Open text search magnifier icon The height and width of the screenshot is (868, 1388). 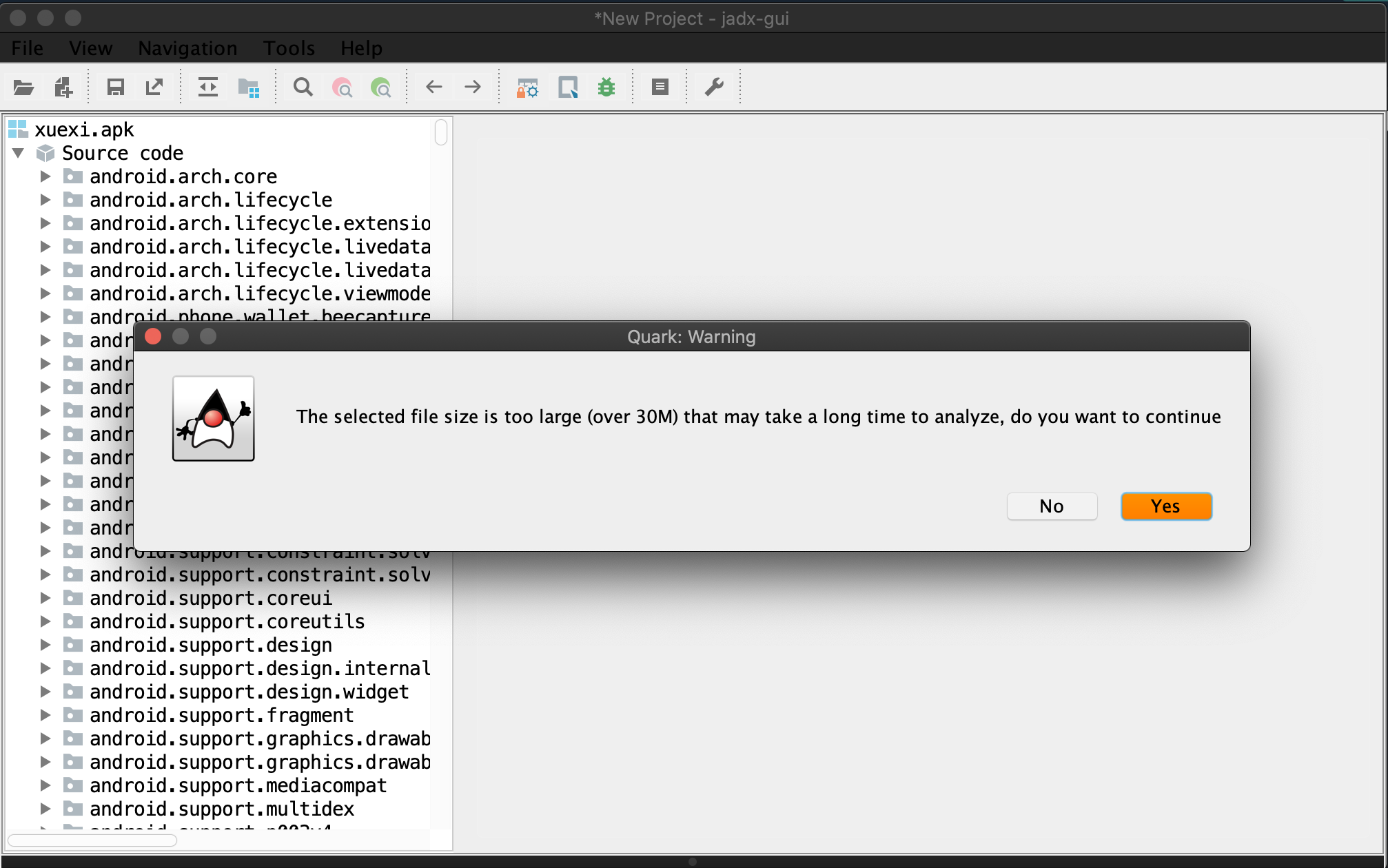(303, 87)
